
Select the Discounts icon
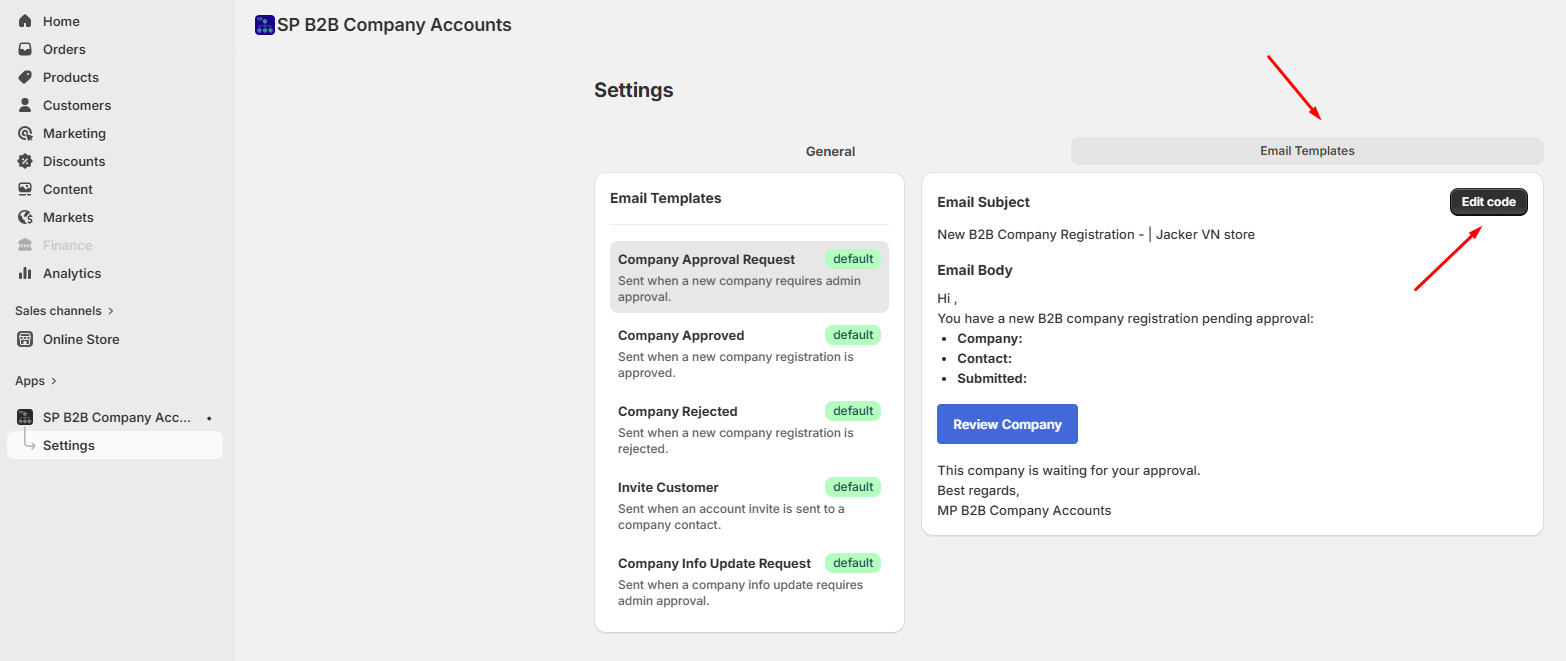click(24, 160)
